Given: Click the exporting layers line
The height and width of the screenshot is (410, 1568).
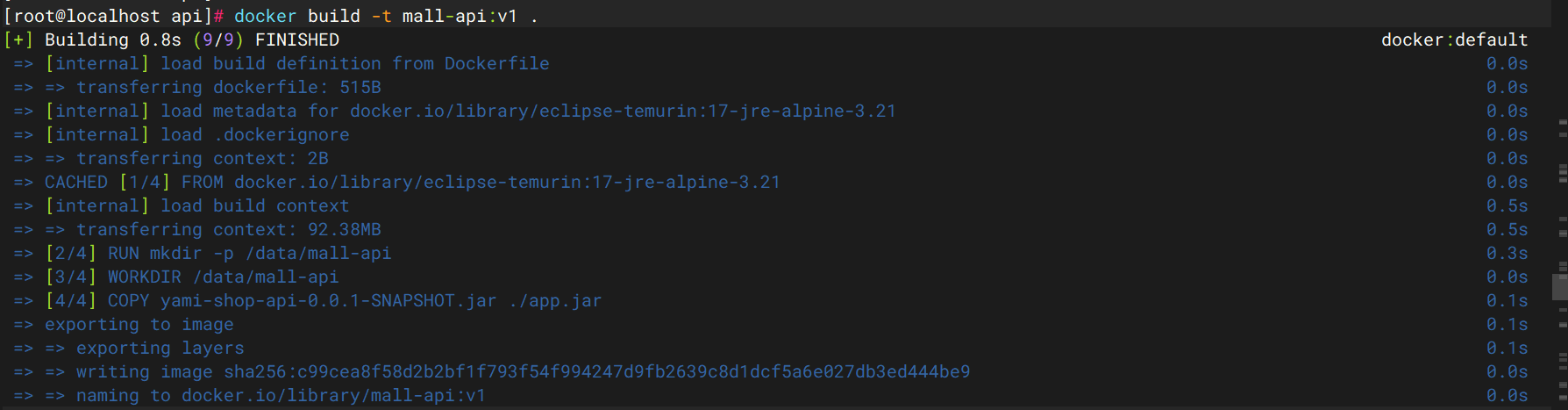Looking at the screenshot, I should click(x=160, y=348).
